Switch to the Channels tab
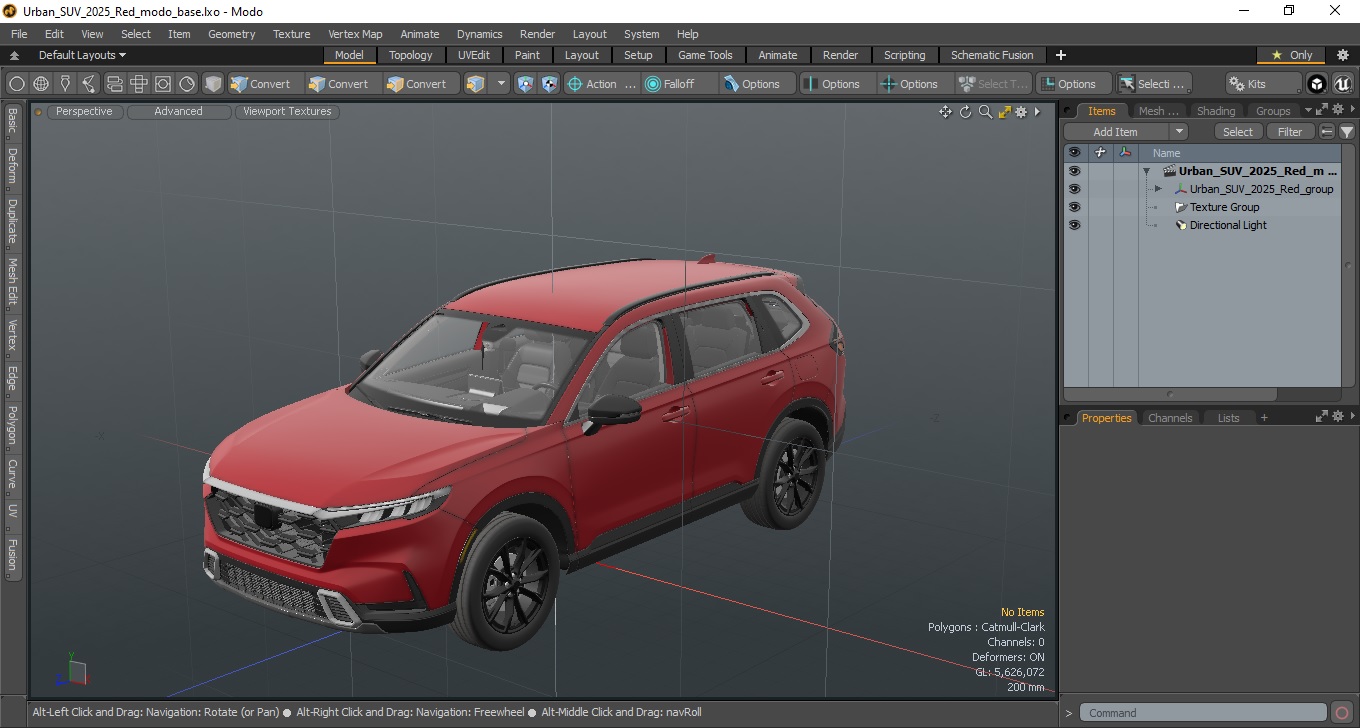The width and height of the screenshot is (1360, 728). click(x=1170, y=418)
